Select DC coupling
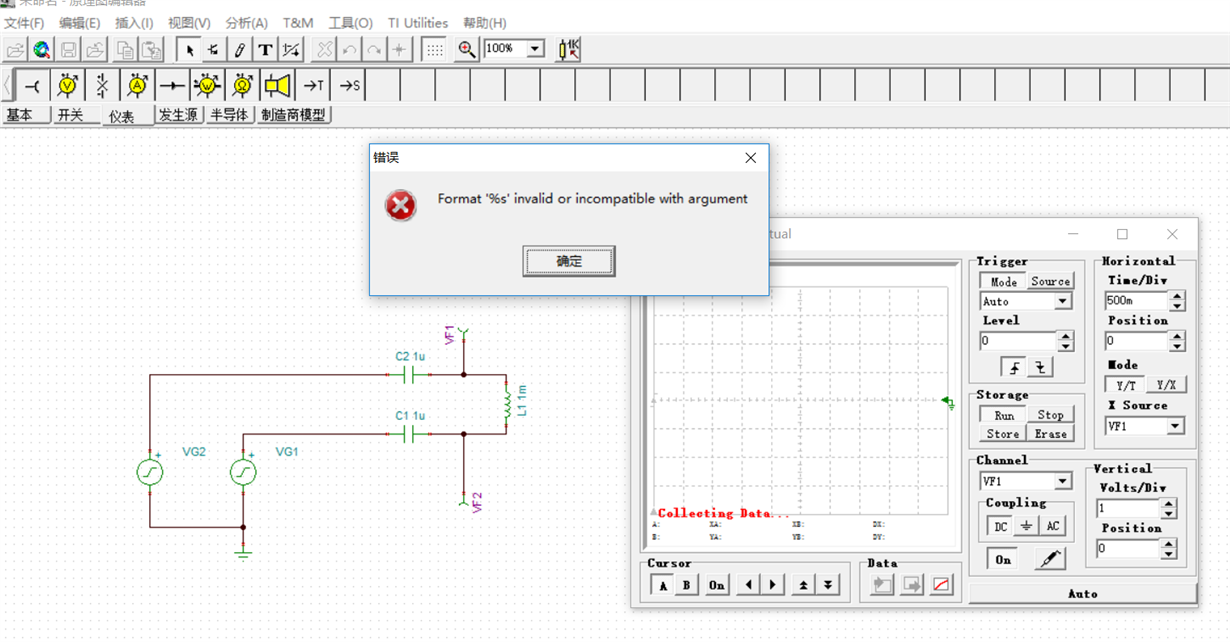The image size is (1230, 642). pos(1001,526)
